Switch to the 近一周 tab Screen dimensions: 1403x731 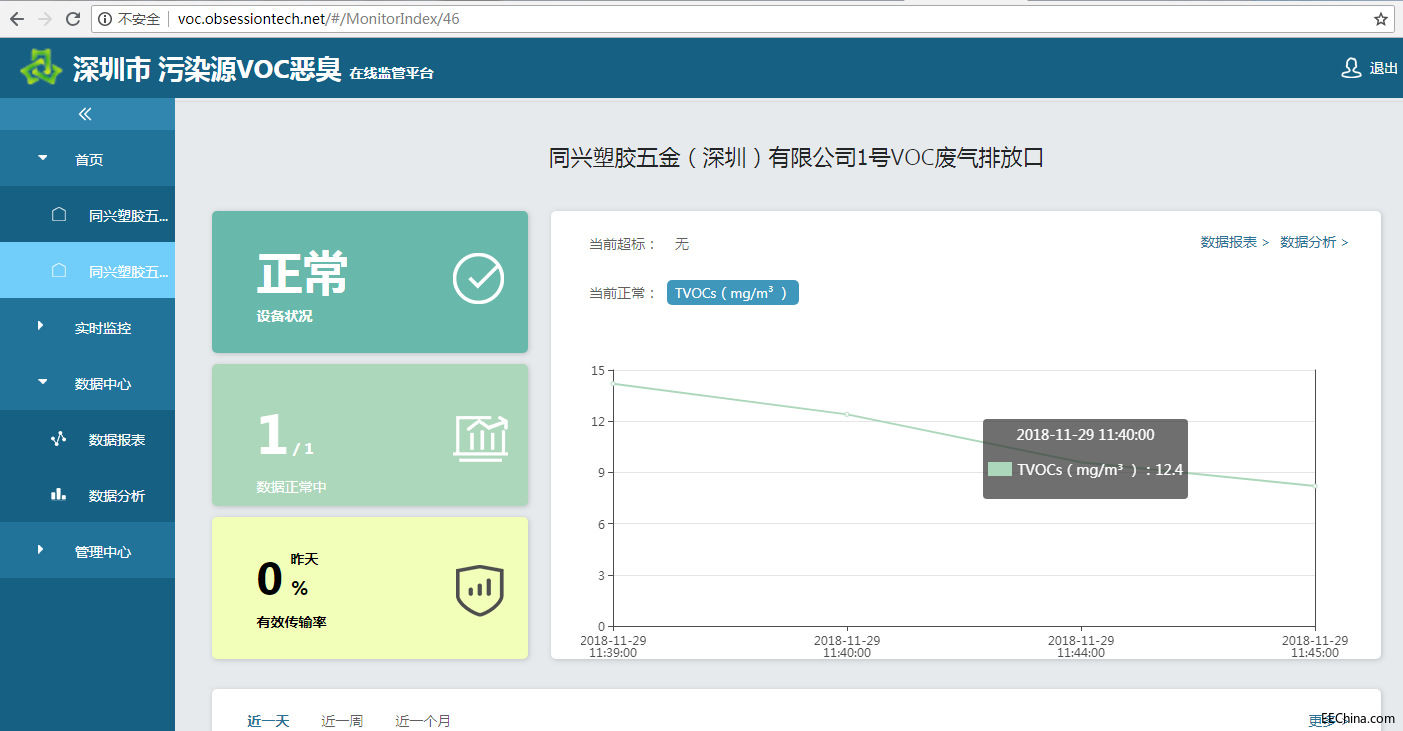pyautogui.click(x=342, y=721)
